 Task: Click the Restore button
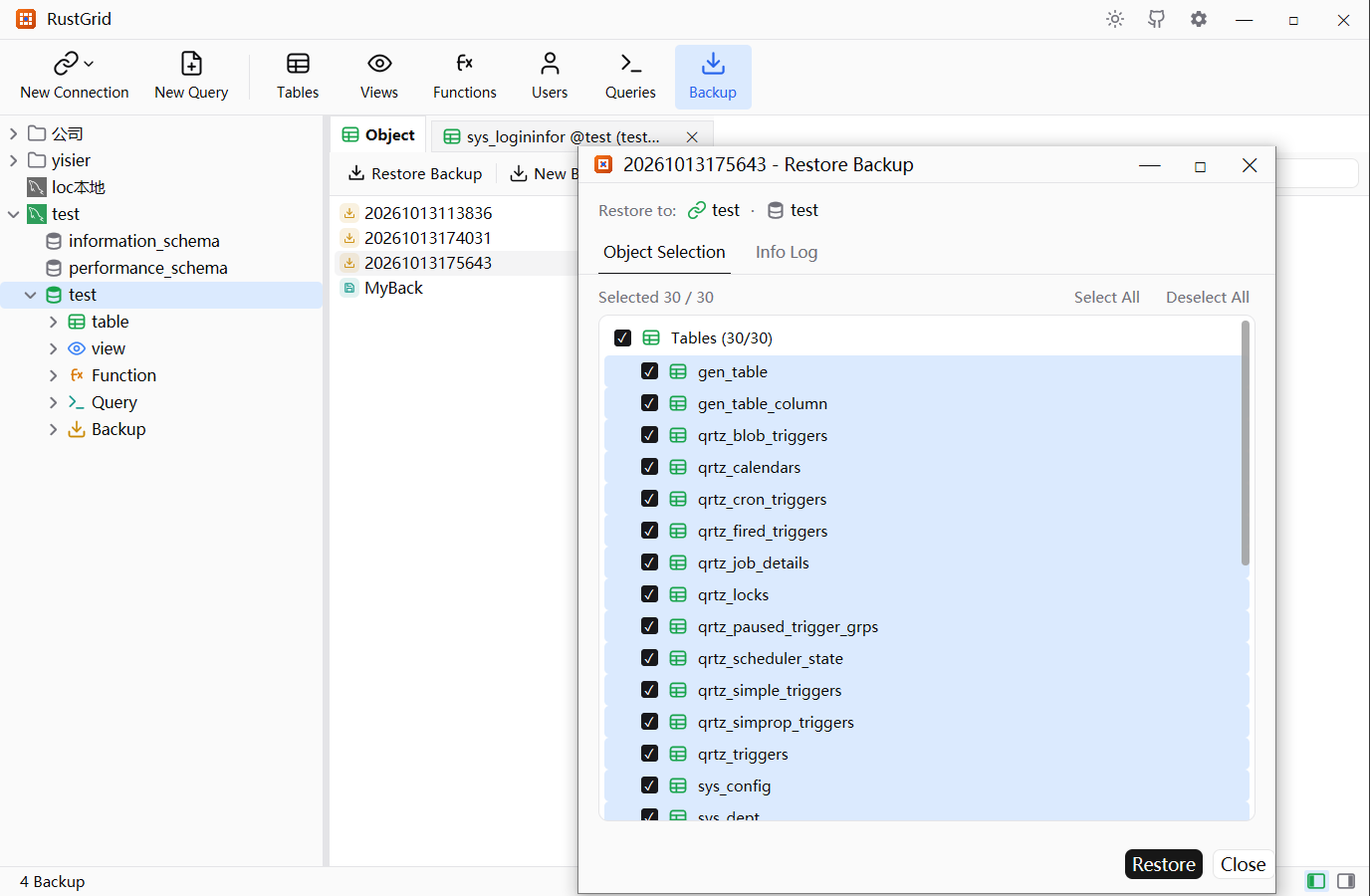pyautogui.click(x=1164, y=864)
